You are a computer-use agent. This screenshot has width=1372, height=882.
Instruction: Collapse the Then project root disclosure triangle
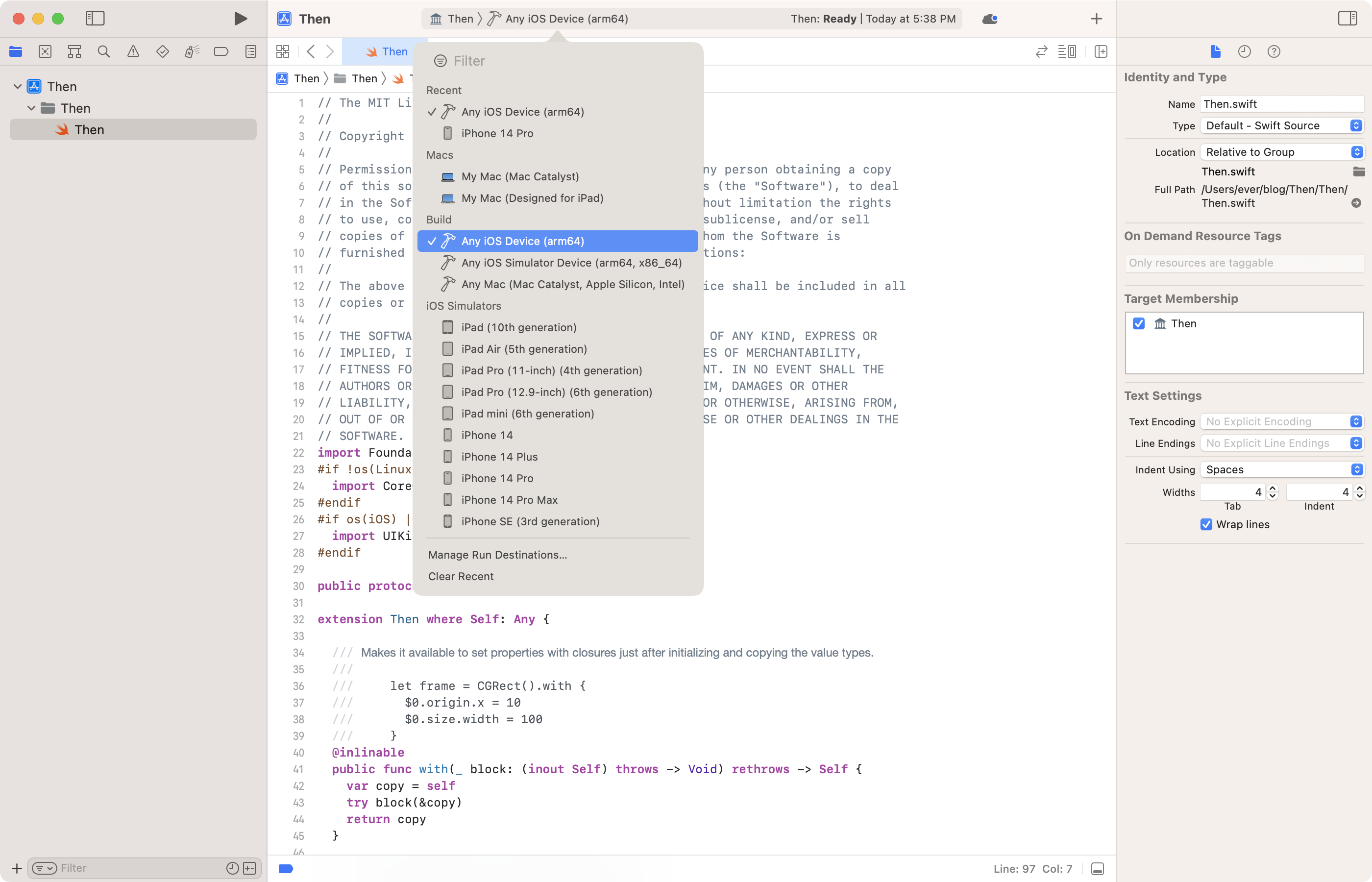[x=17, y=86]
